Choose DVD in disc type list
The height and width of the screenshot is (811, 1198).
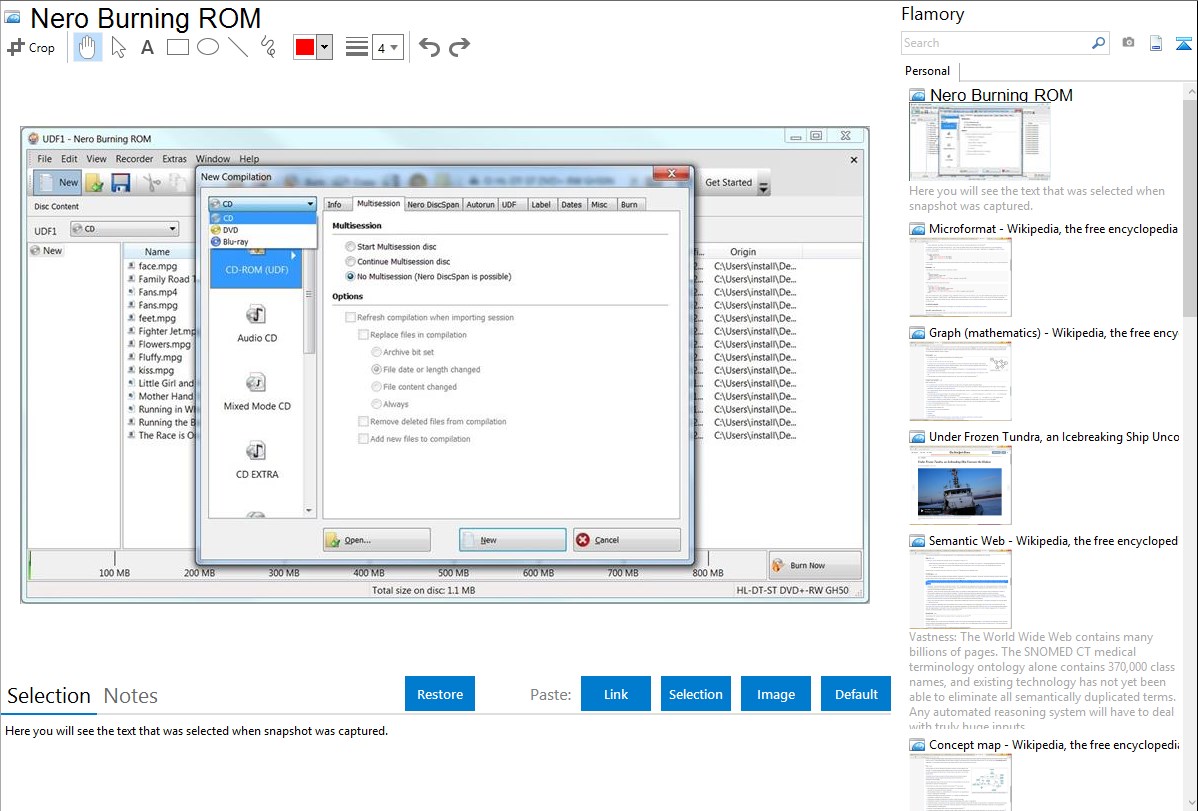[x=263, y=230]
